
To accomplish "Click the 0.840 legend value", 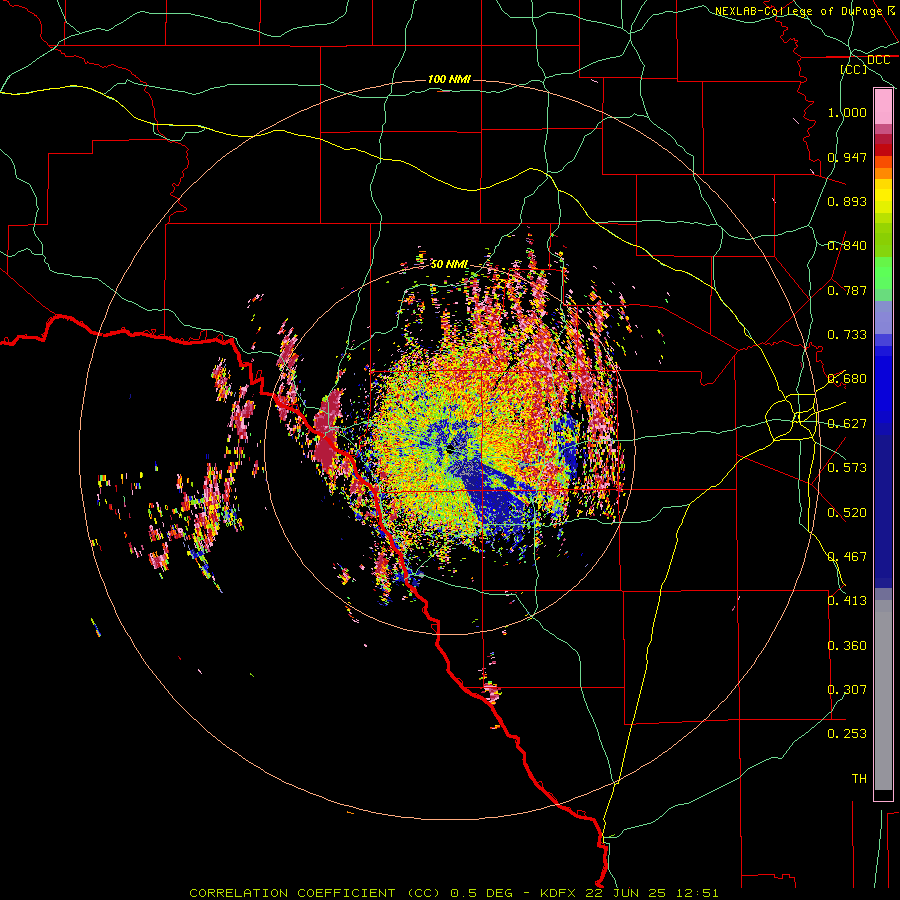I will point(847,246).
